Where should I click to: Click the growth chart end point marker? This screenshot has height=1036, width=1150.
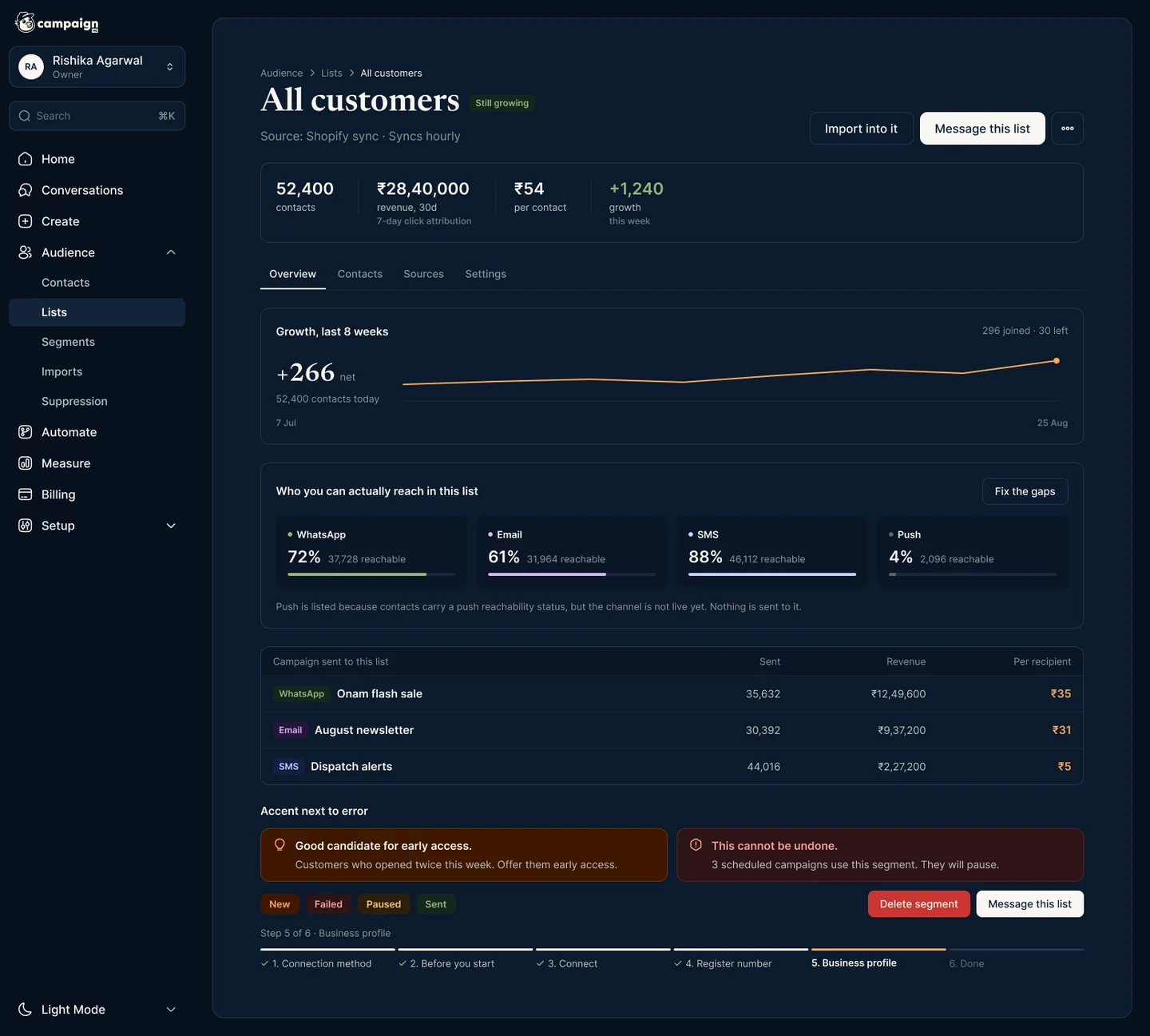pos(1056,361)
